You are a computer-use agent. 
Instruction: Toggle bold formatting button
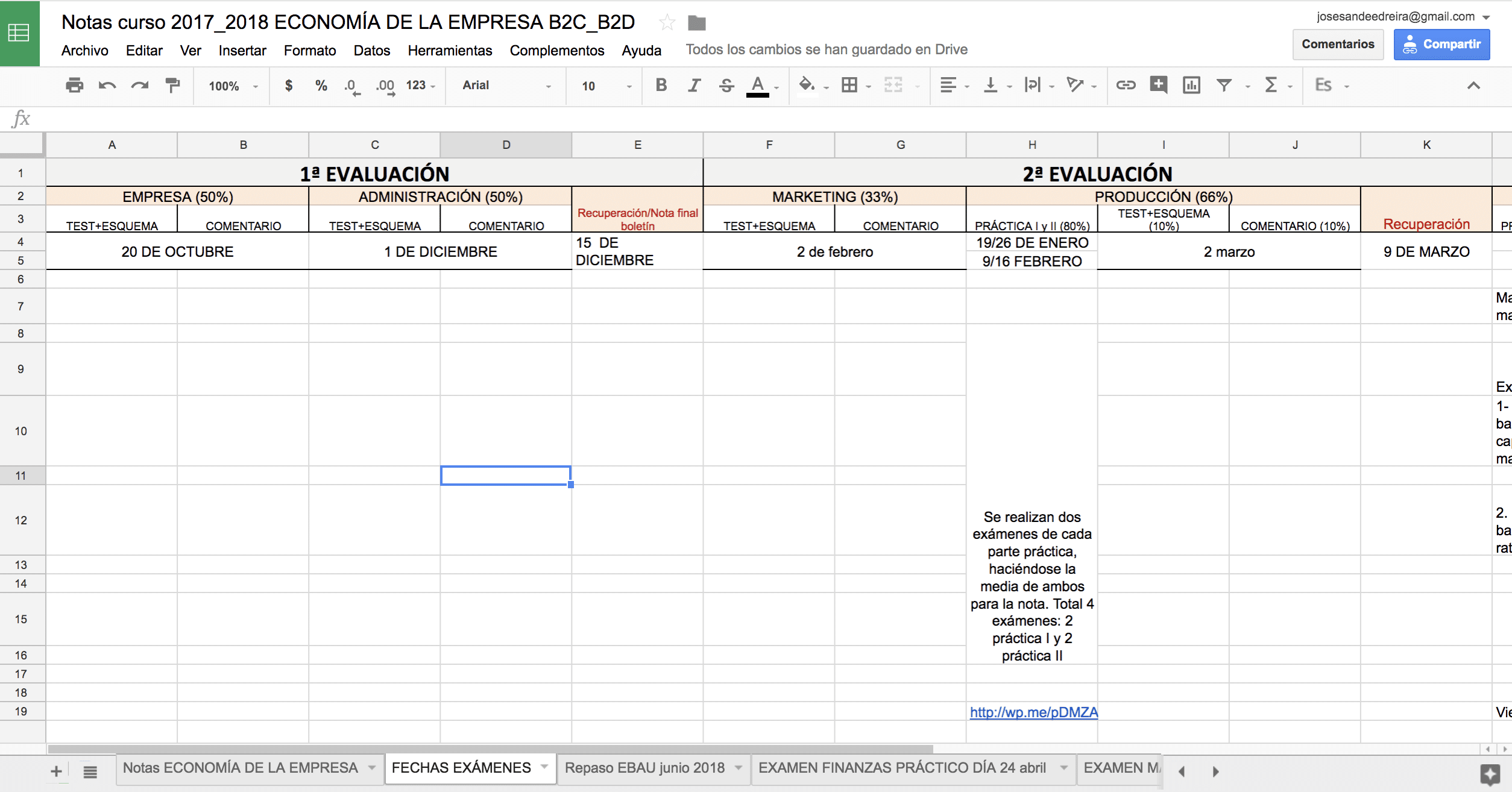tap(661, 86)
